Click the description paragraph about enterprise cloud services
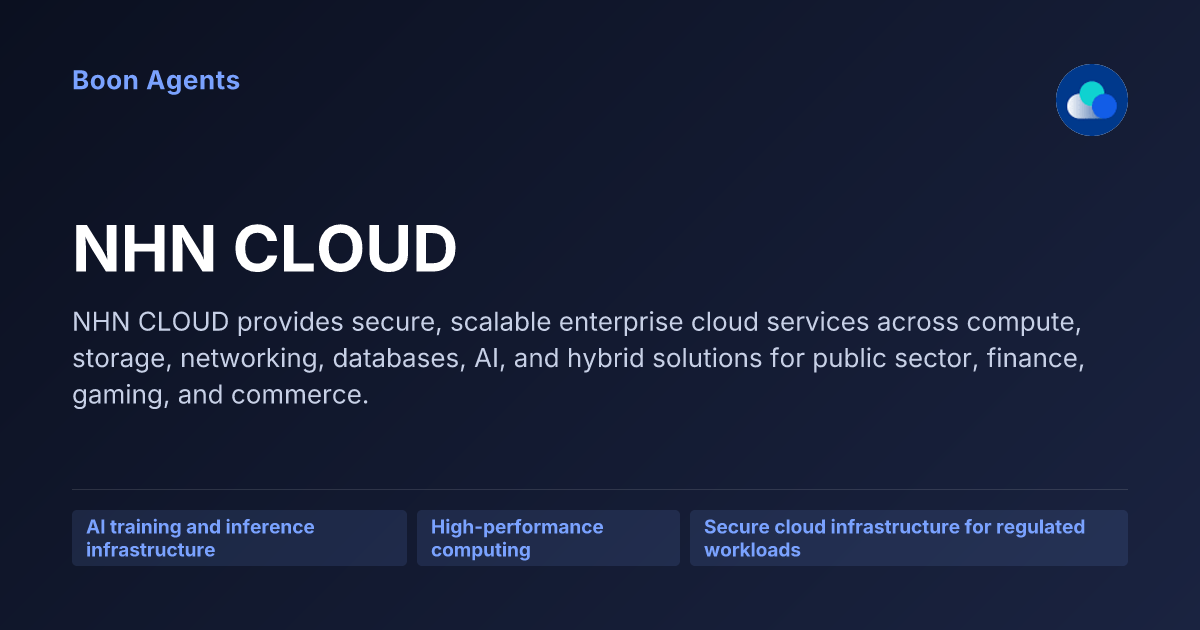 pyautogui.click(x=579, y=359)
